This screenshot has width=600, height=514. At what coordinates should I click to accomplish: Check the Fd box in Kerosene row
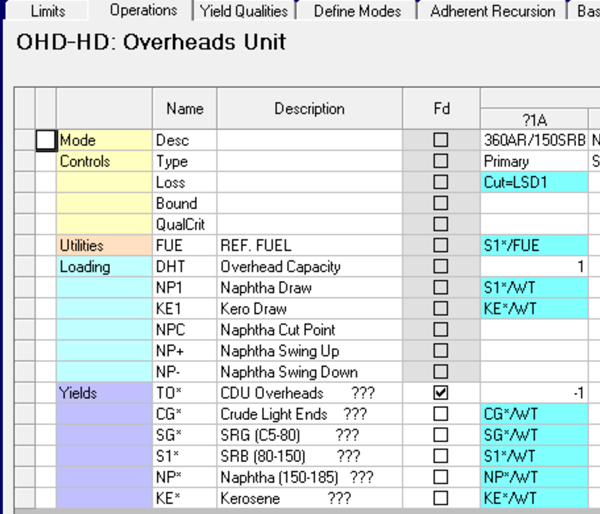click(441, 498)
